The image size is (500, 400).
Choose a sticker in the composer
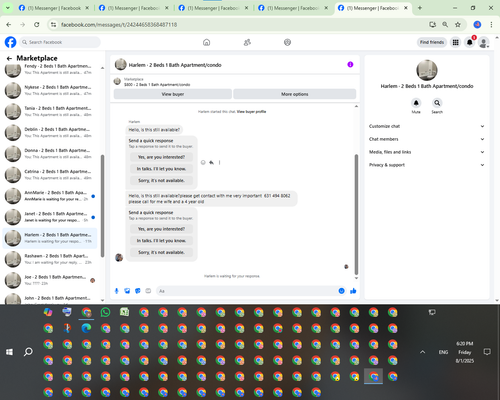click(x=138, y=291)
